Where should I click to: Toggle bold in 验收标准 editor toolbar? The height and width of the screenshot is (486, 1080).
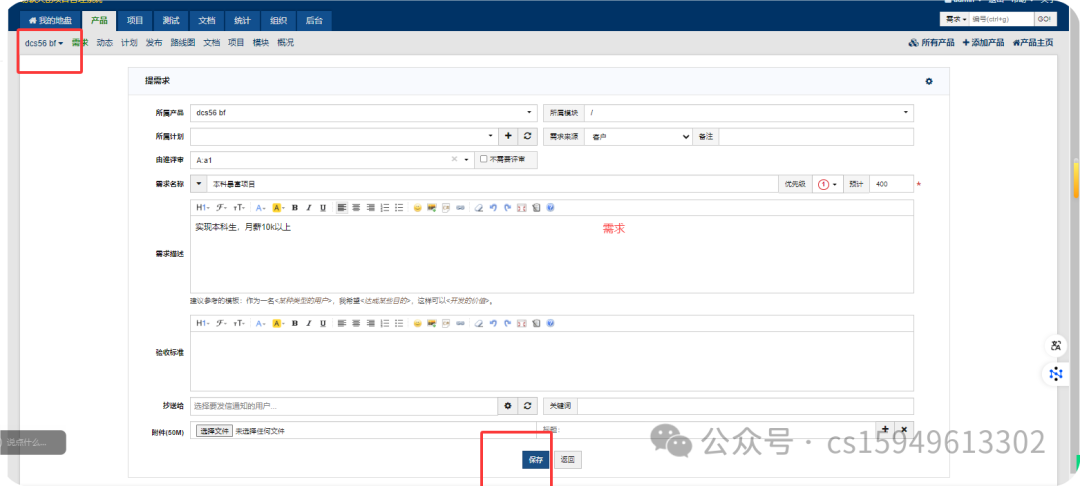click(295, 323)
